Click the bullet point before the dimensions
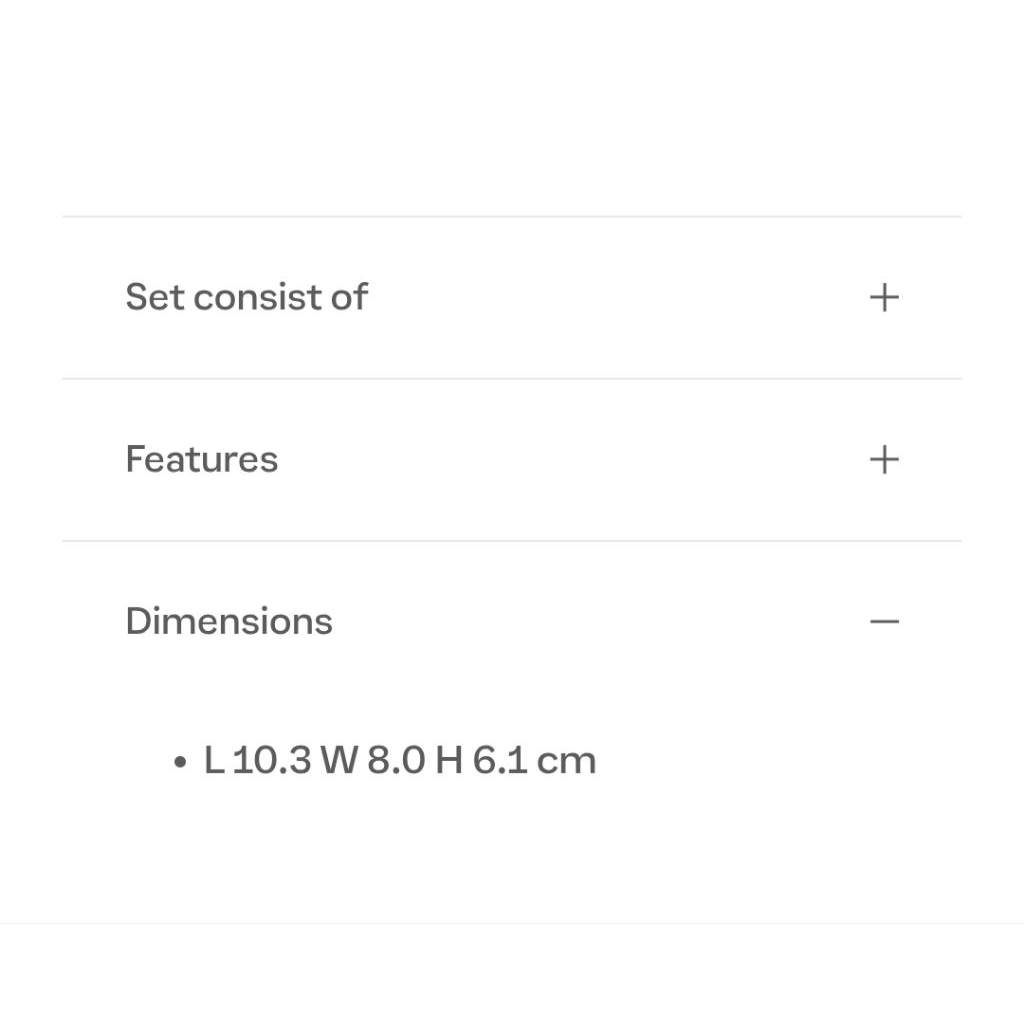 tap(180, 761)
